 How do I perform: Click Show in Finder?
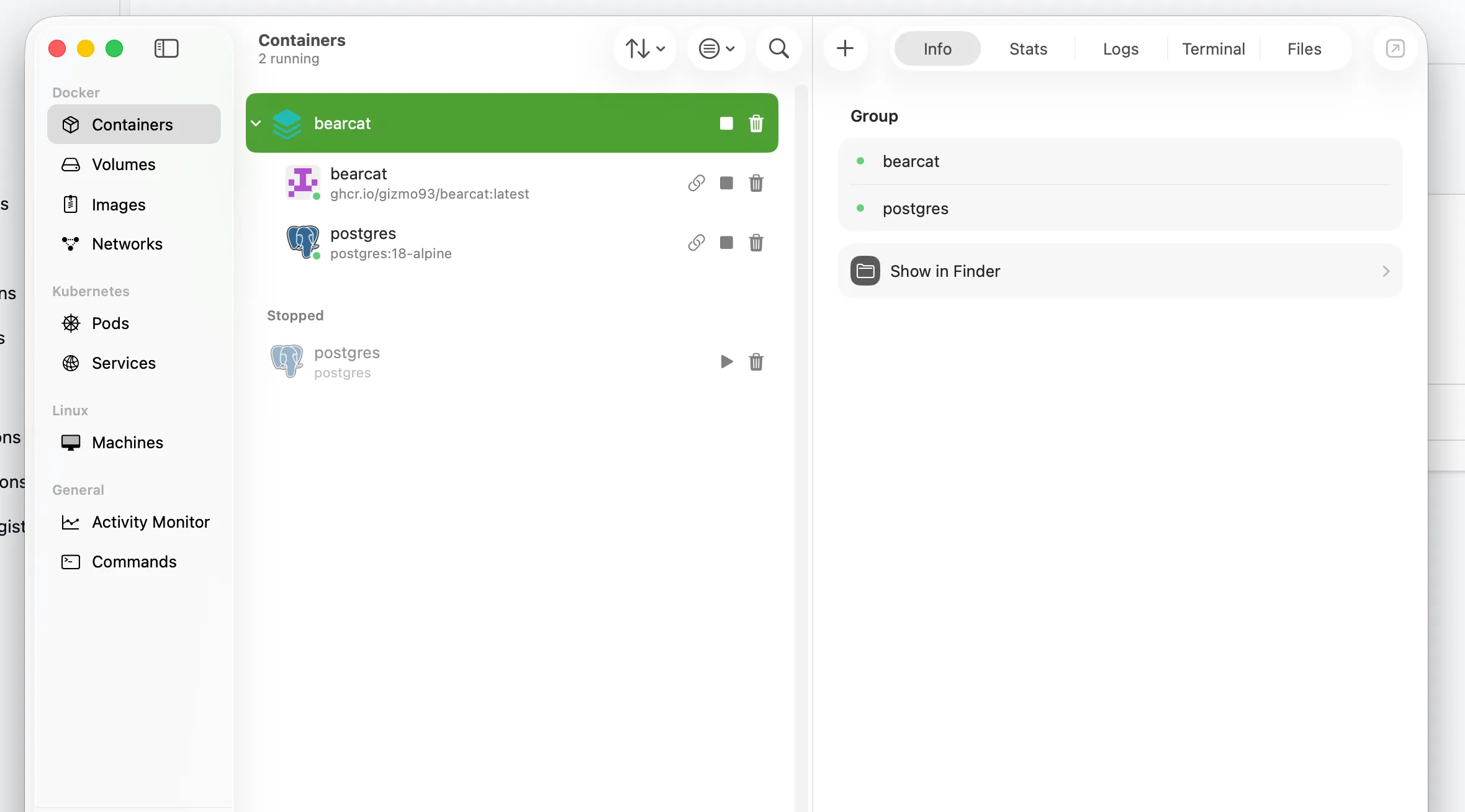(1120, 271)
